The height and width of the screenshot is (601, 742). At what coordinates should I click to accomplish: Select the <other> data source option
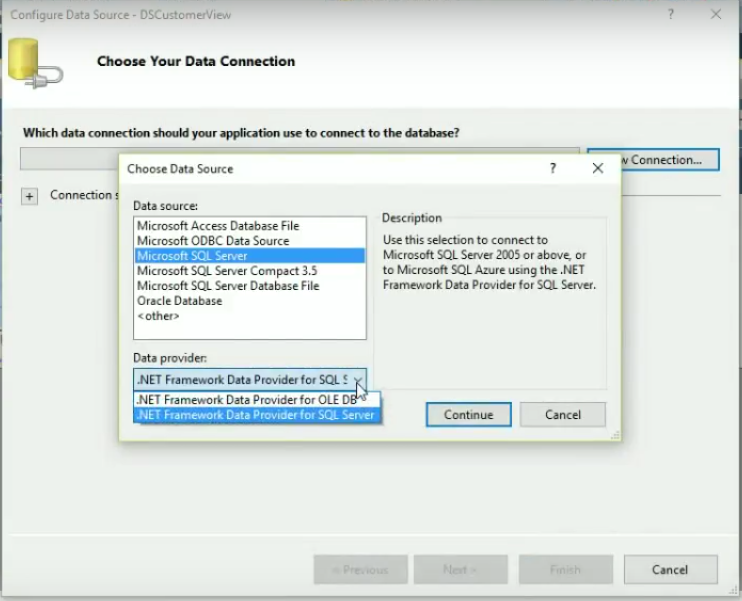point(250,316)
